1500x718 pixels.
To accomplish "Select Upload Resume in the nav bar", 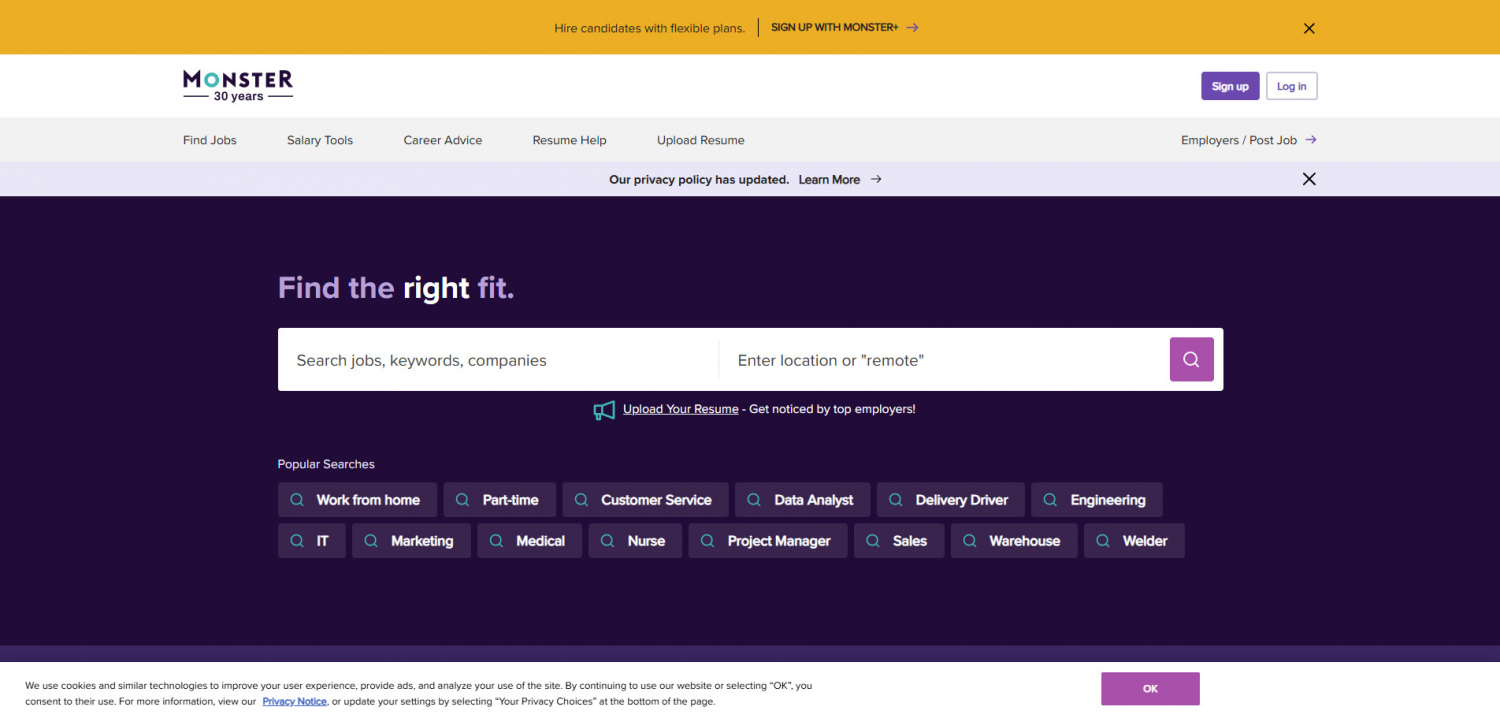I will [701, 140].
